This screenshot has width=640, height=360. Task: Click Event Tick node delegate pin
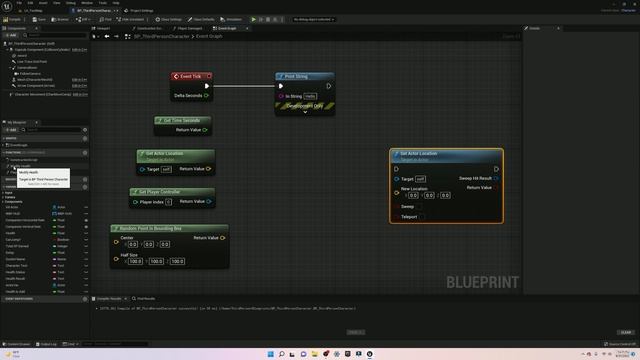[x=209, y=76]
